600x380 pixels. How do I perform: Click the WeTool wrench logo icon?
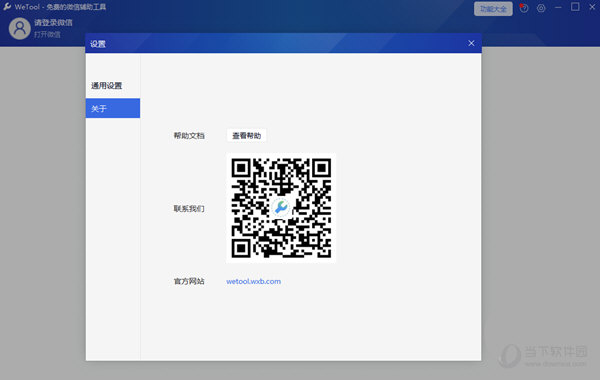(x=7, y=7)
